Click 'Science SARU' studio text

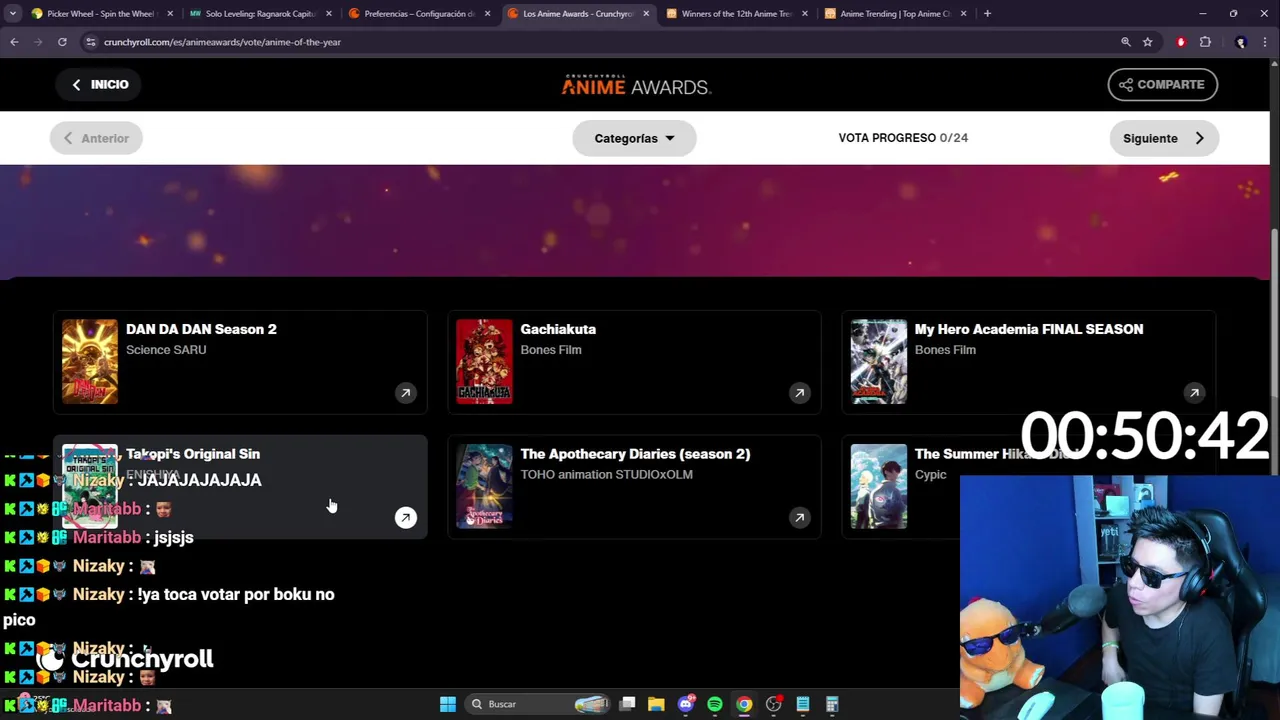(166, 350)
